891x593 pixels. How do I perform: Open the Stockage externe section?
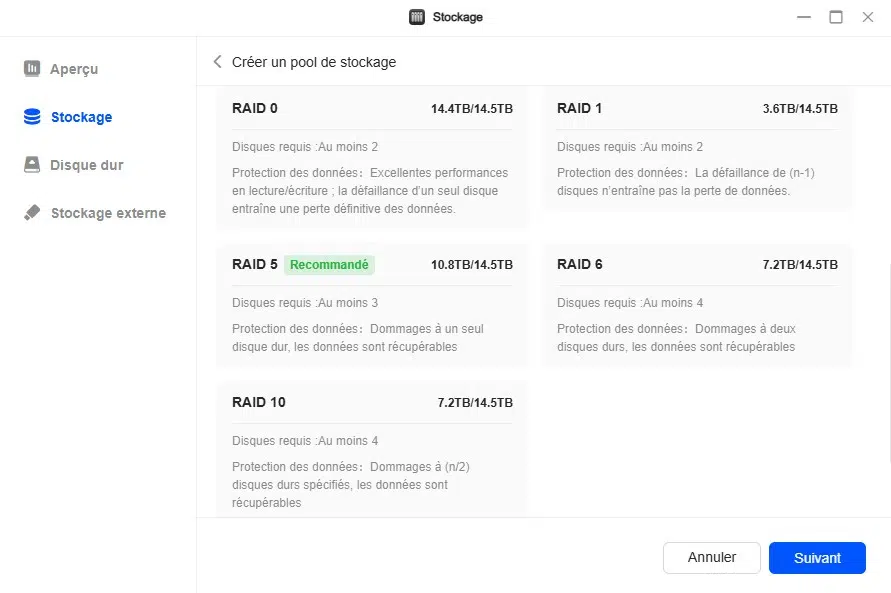(108, 213)
